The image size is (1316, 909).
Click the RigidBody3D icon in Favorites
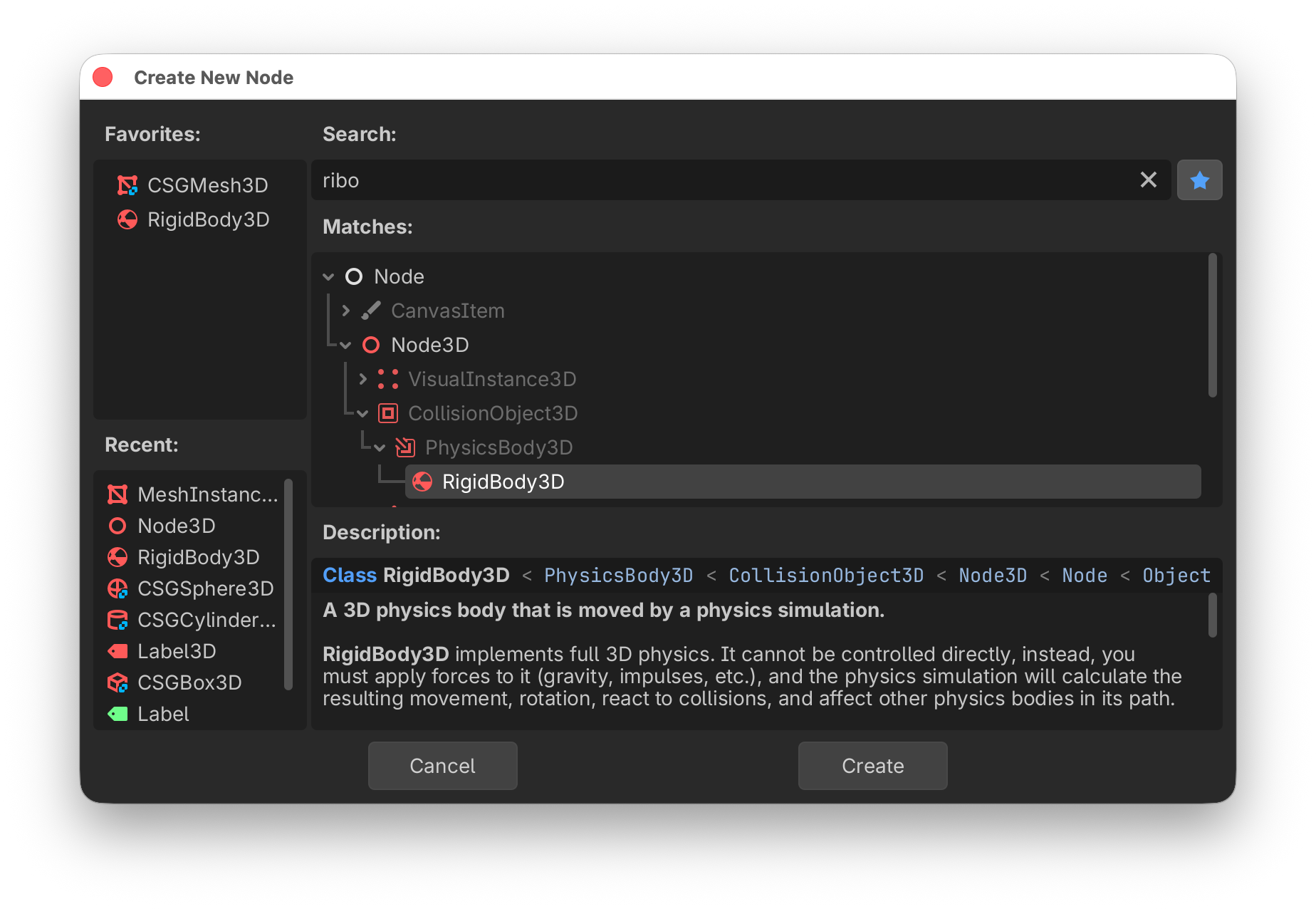point(127,219)
